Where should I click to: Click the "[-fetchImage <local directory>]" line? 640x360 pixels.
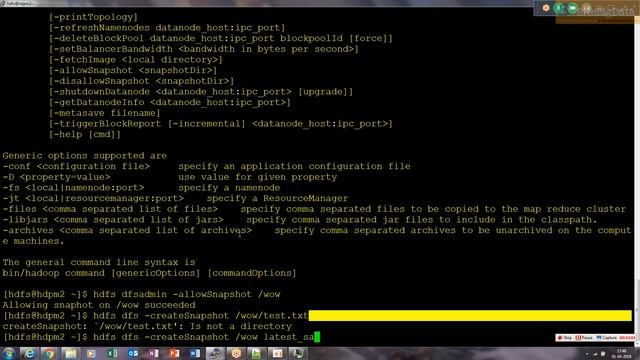click(x=136, y=60)
